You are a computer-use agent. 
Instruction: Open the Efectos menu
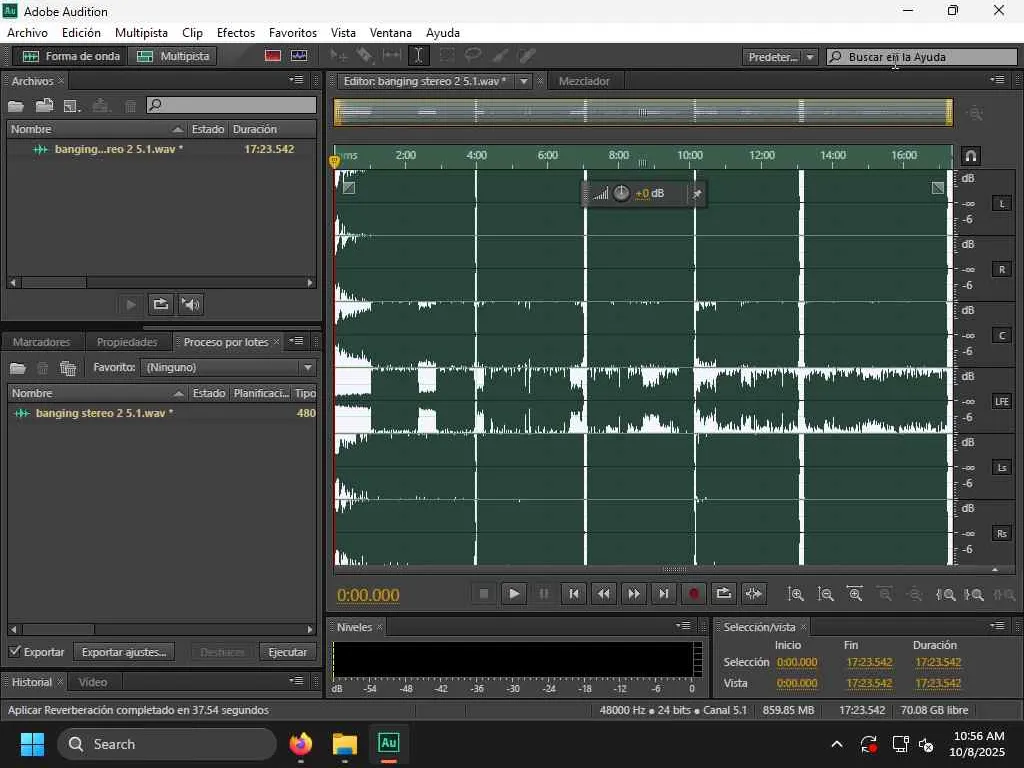point(235,33)
